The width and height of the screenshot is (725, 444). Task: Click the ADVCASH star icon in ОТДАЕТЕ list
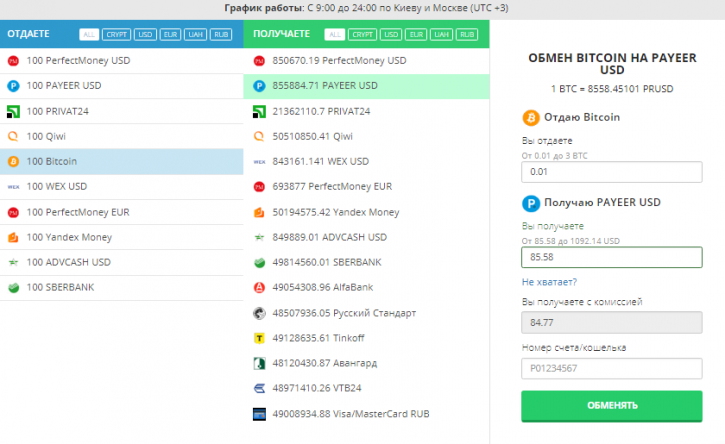pos(13,262)
